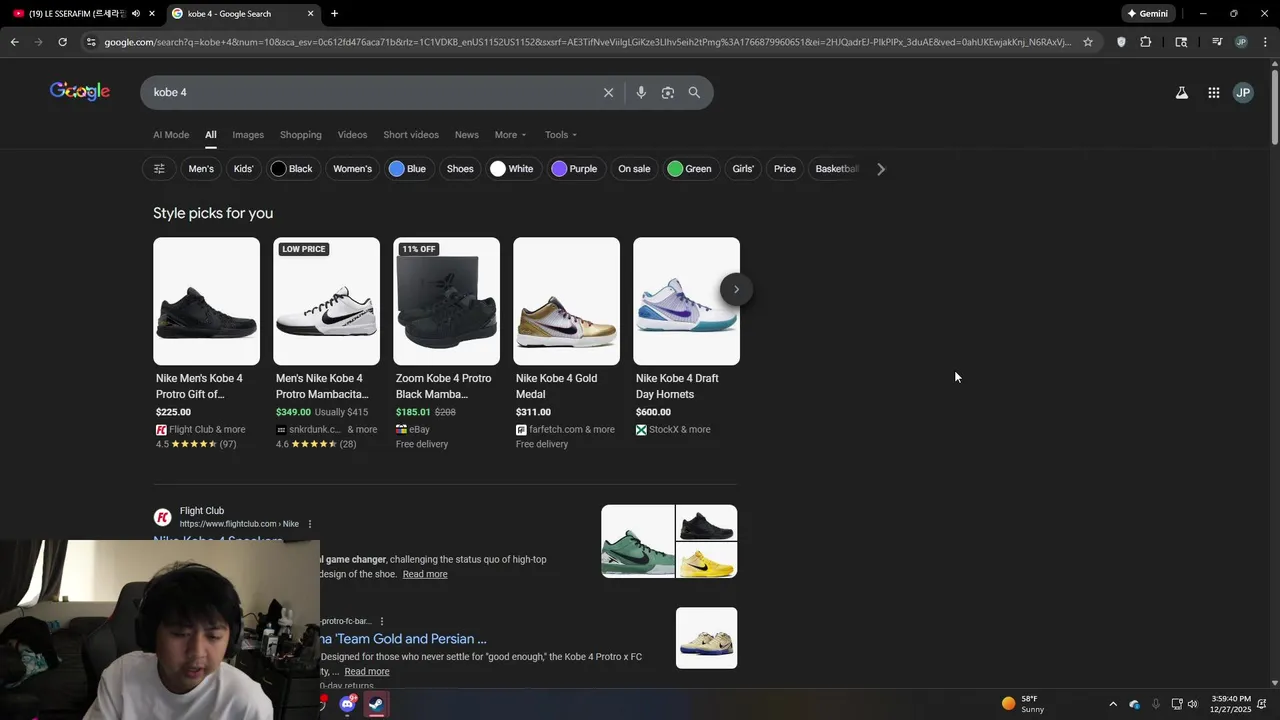
Task: Open the shield extension icon in toolbar
Action: 1121,42
